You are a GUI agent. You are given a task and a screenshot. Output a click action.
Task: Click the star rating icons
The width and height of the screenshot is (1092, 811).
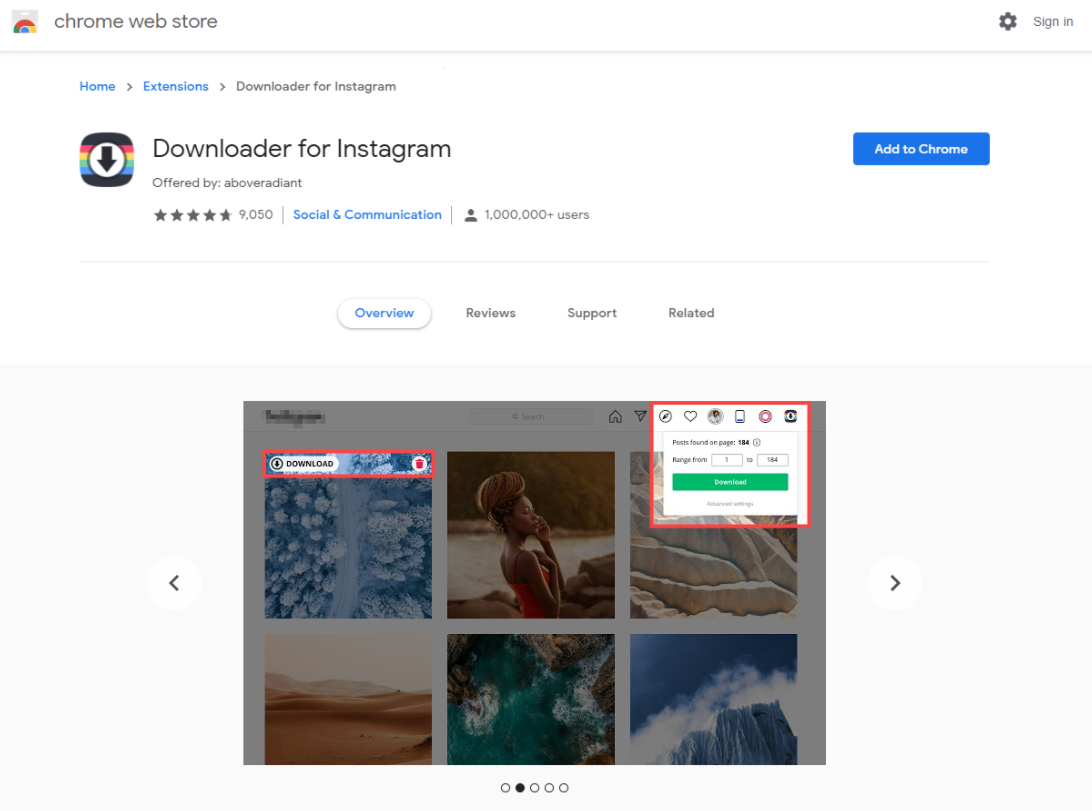[x=193, y=215]
